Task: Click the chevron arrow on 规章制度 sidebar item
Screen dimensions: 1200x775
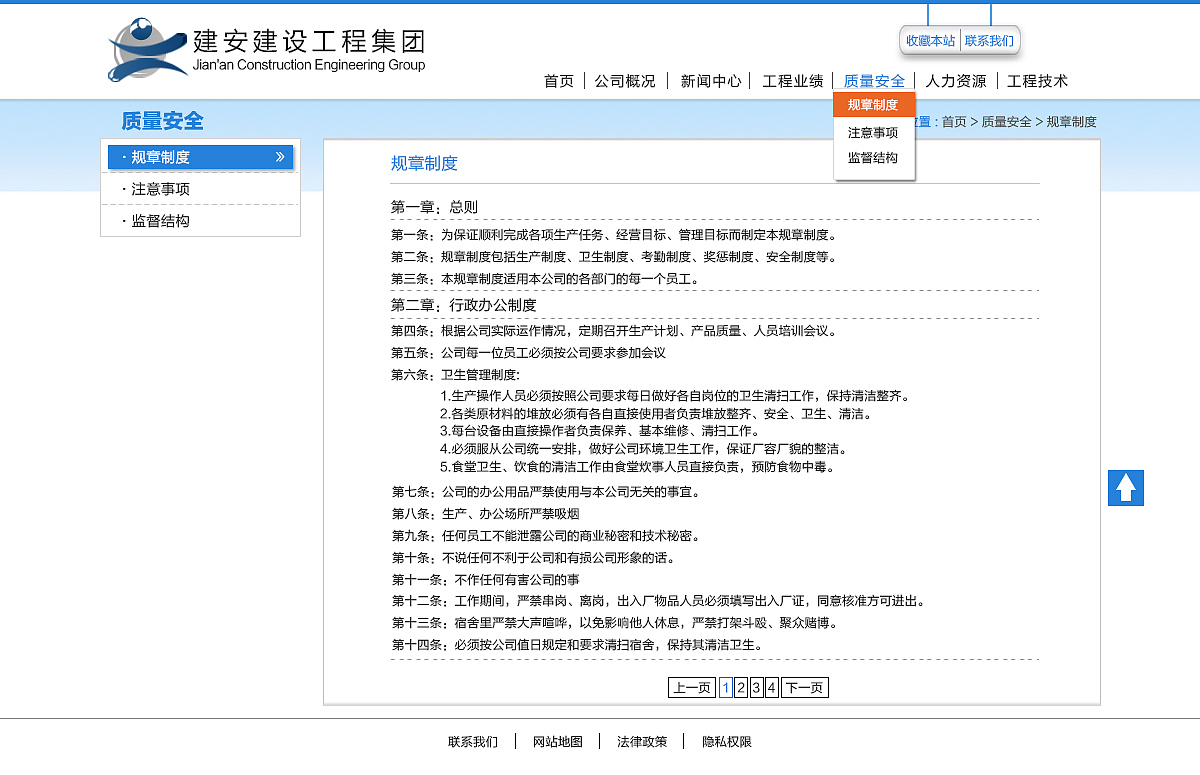Action: pos(281,157)
